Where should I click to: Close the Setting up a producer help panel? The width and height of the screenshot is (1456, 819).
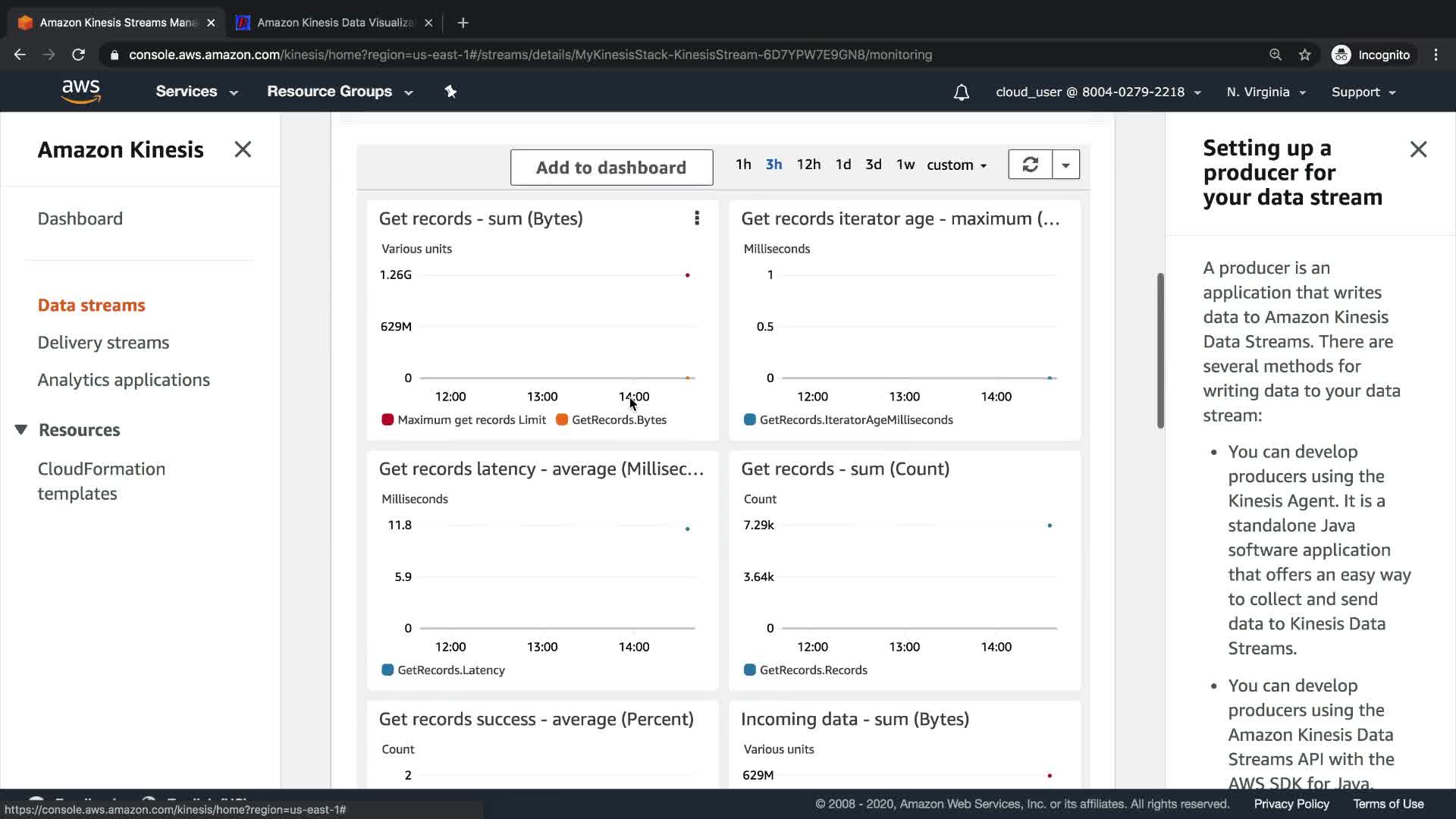pos(1418,149)
